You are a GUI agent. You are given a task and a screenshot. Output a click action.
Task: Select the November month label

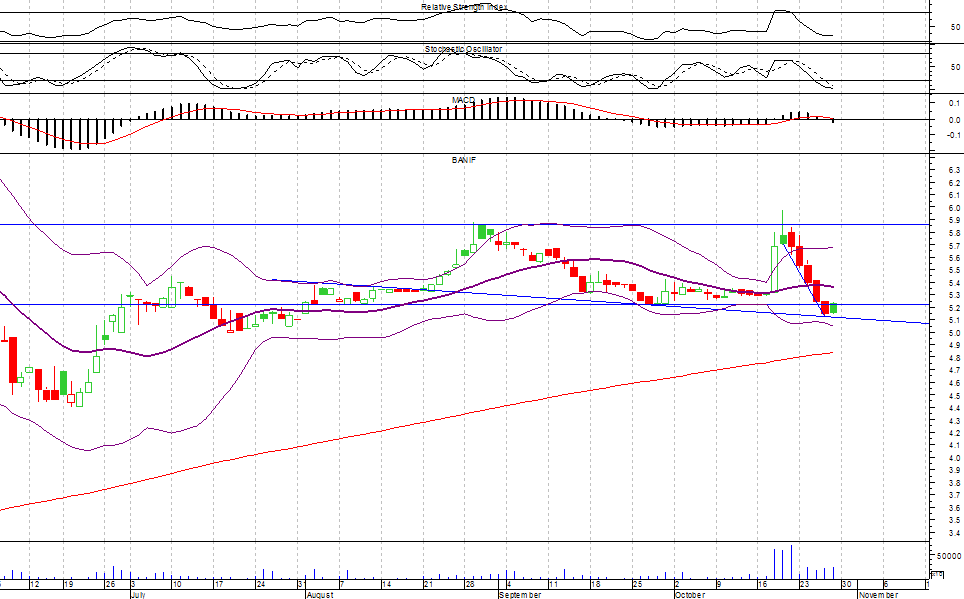pos(879,595)
